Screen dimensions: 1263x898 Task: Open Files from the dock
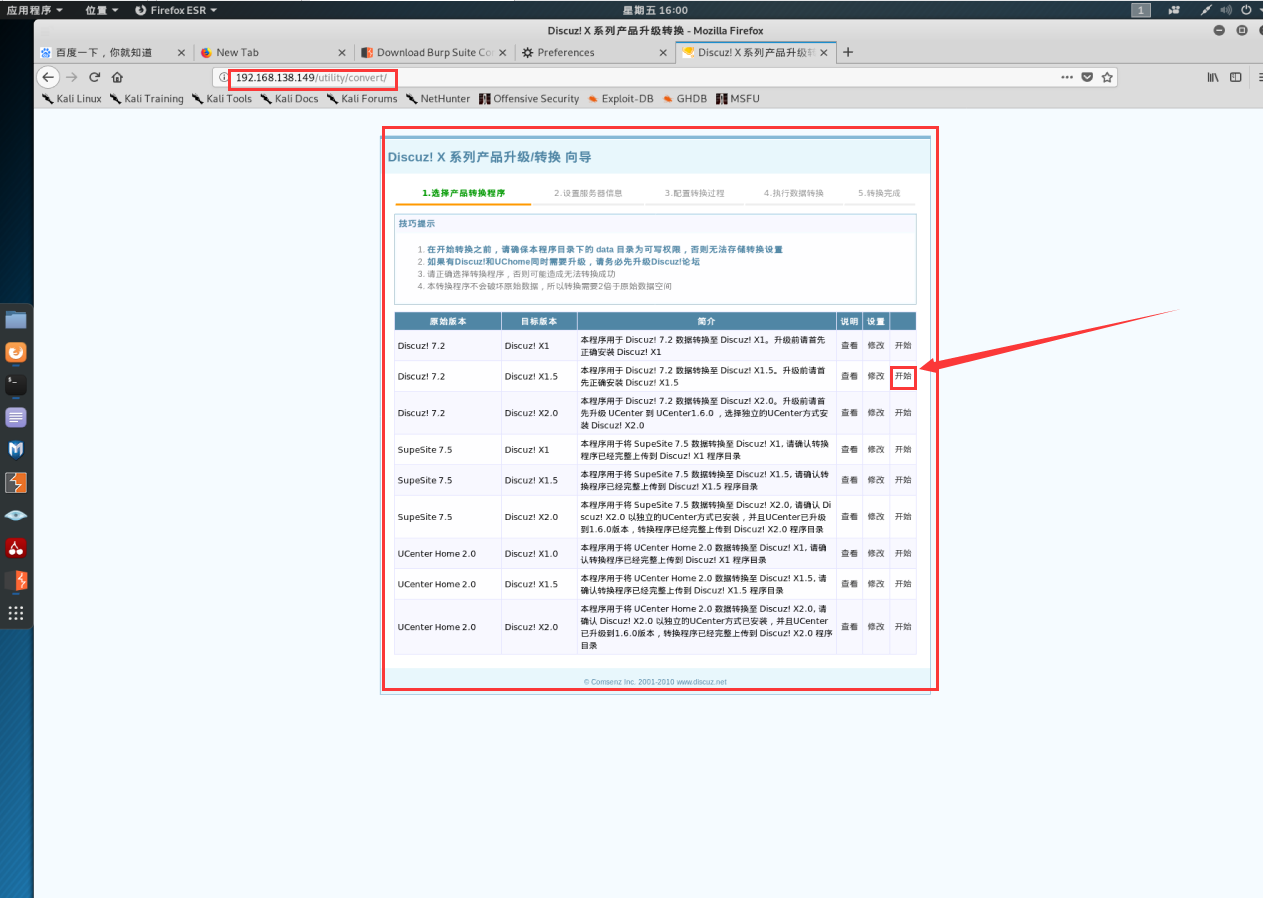[16, 320]
